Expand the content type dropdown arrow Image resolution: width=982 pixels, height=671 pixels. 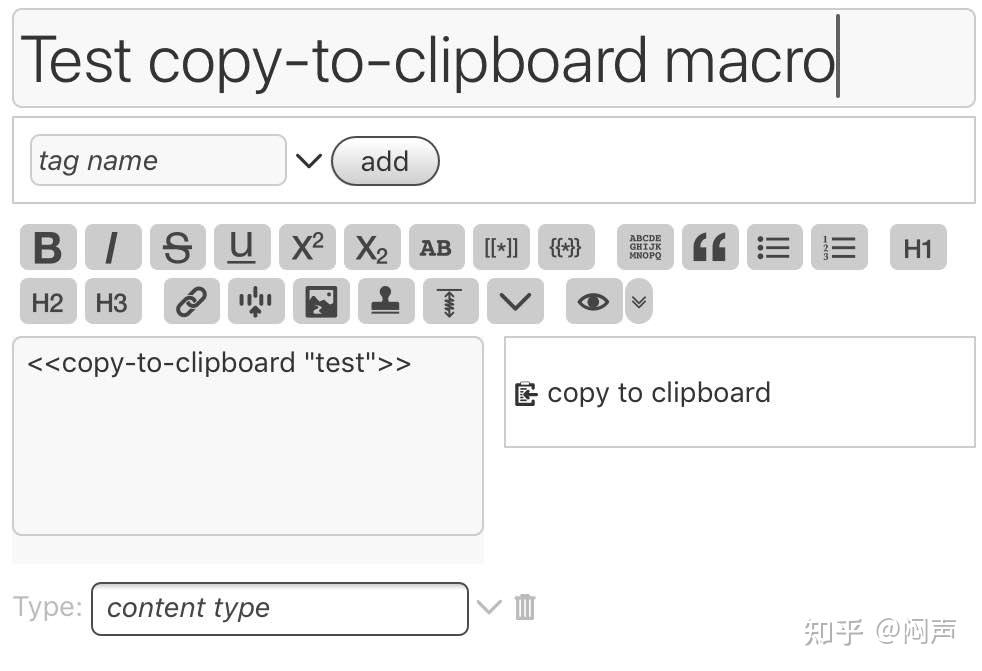point(488,607)
